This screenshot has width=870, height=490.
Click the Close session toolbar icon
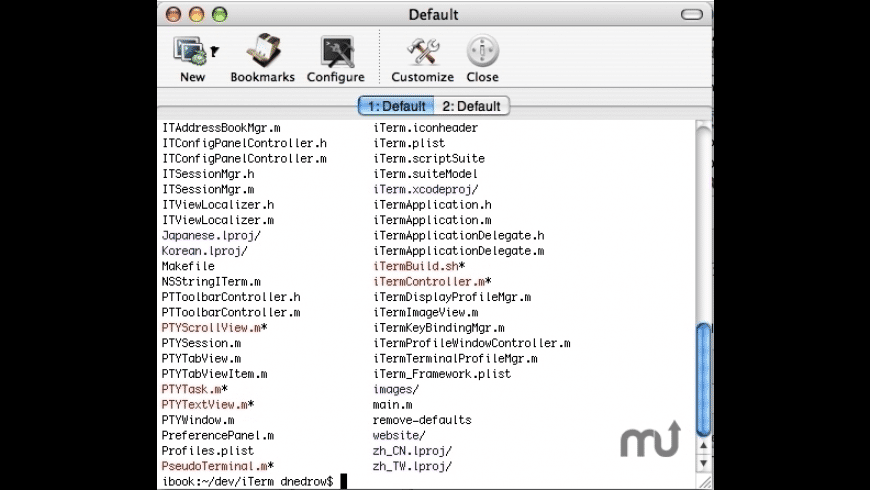(x=482, y=58)
